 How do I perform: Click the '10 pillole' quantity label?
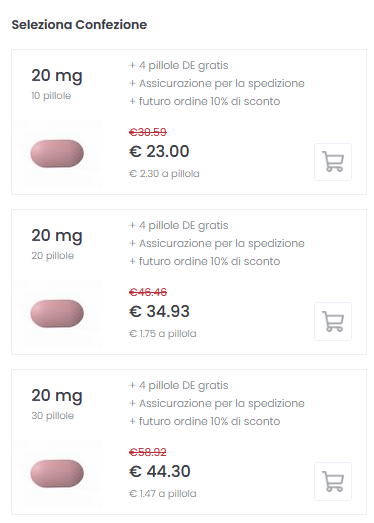pos(51,96)
